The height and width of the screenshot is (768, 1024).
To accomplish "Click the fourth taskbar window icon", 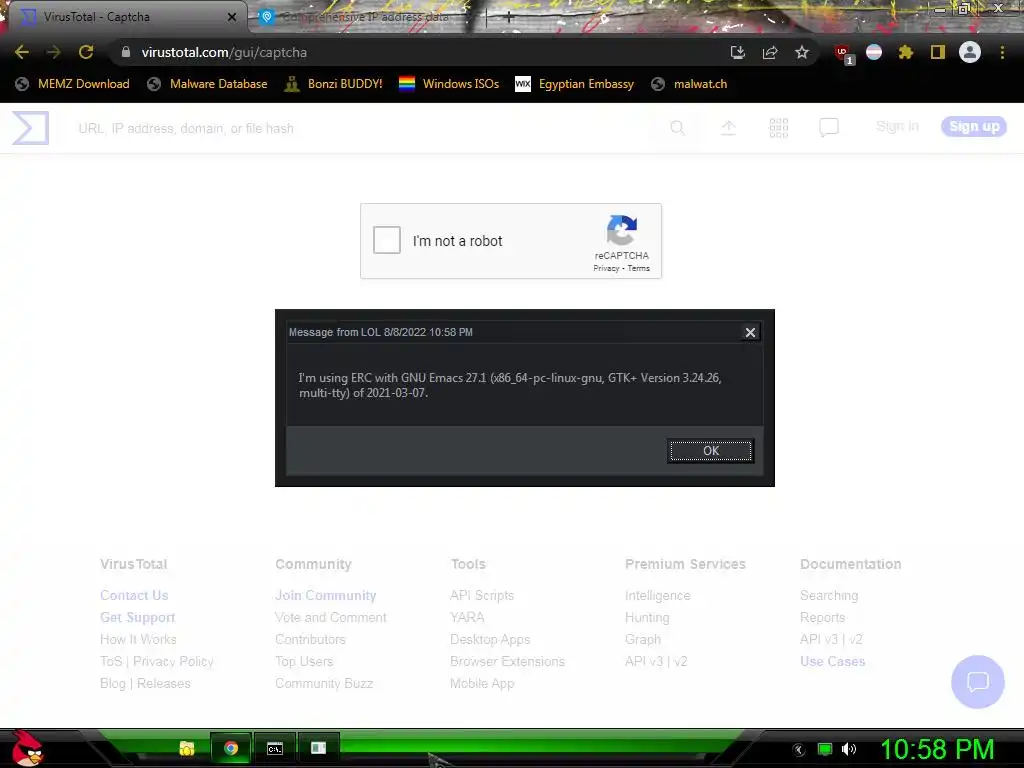I will click(318, 748).
